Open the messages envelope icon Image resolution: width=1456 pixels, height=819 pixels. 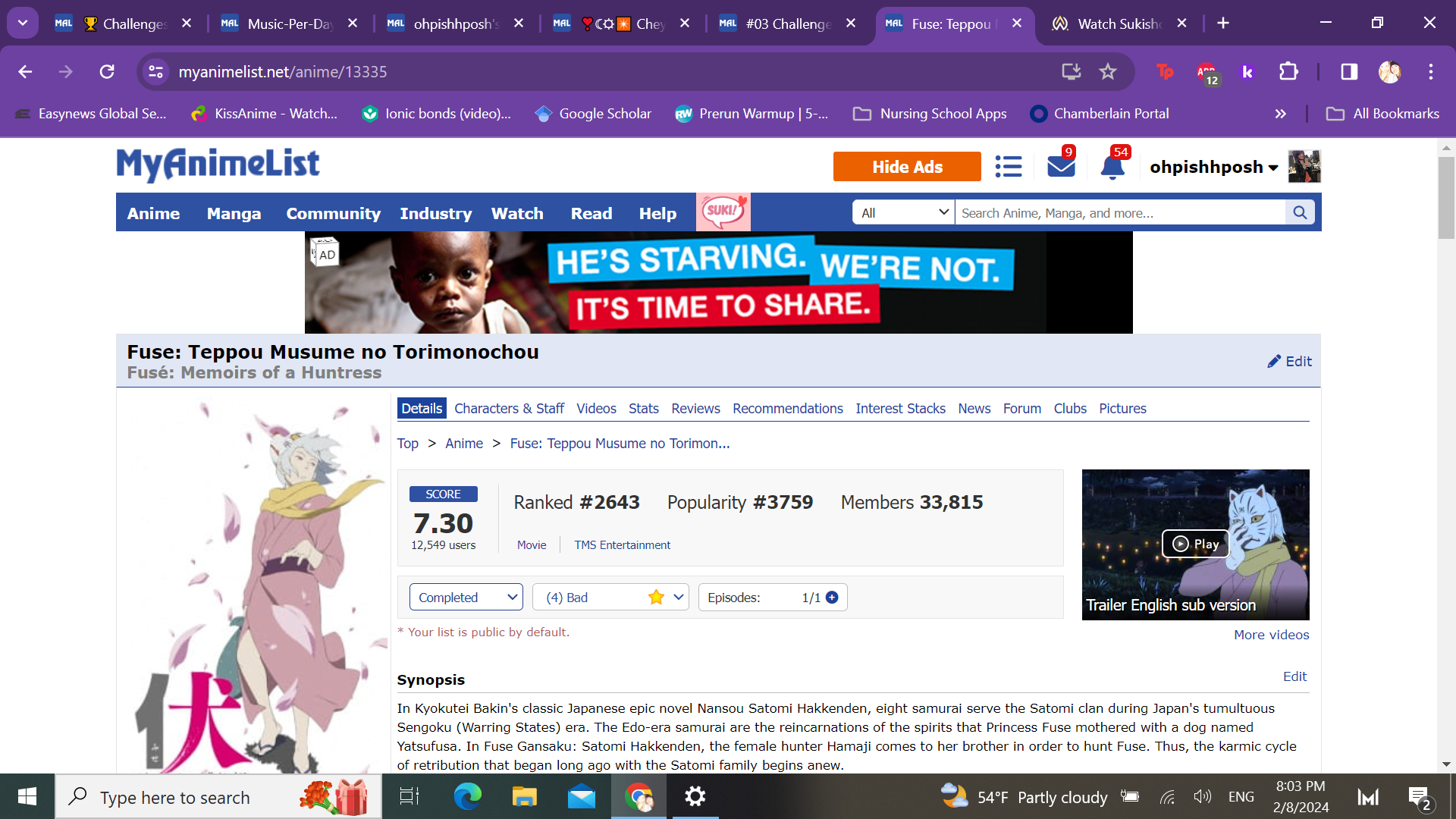click(1060, 167)
